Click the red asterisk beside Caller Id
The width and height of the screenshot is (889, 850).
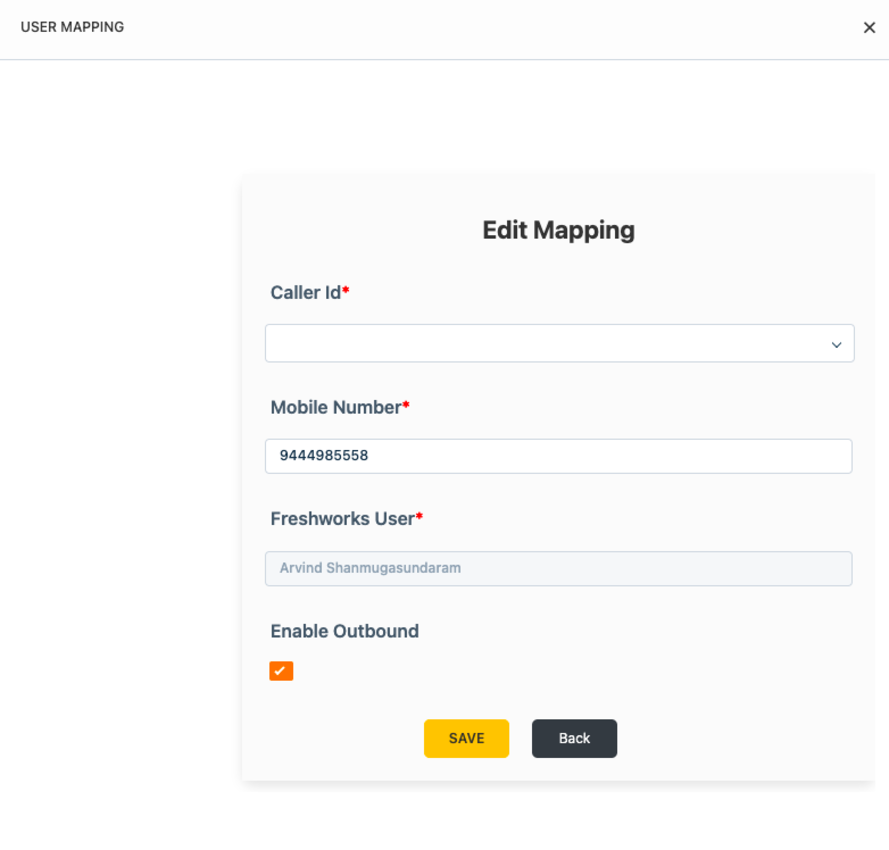click(346, 291)
